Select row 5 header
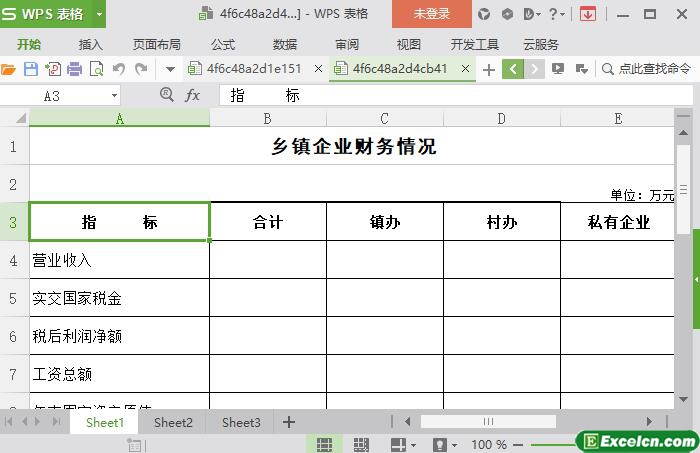 (x=14, y=298)
